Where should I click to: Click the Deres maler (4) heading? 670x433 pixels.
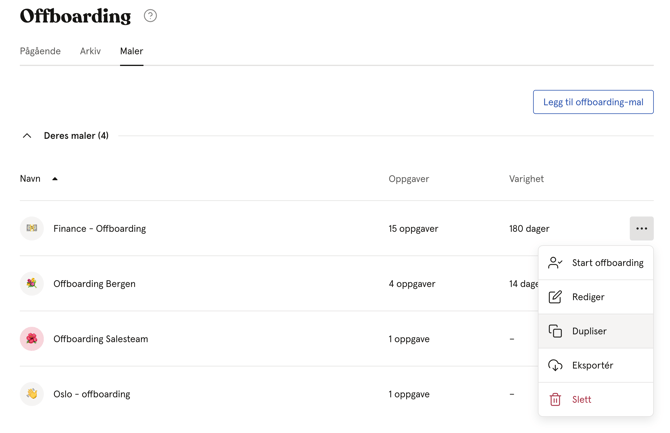coord(76,136)
